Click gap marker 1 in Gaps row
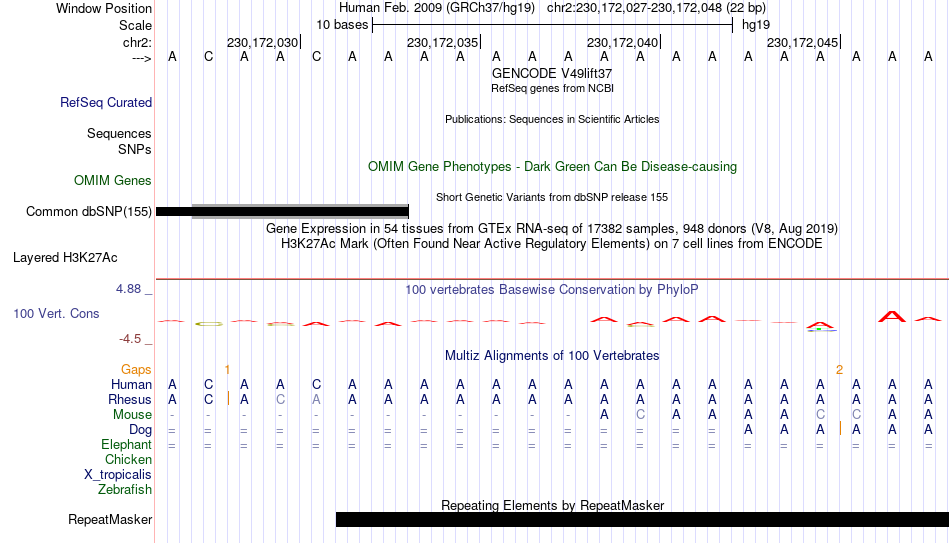 (x=227, y=370)
